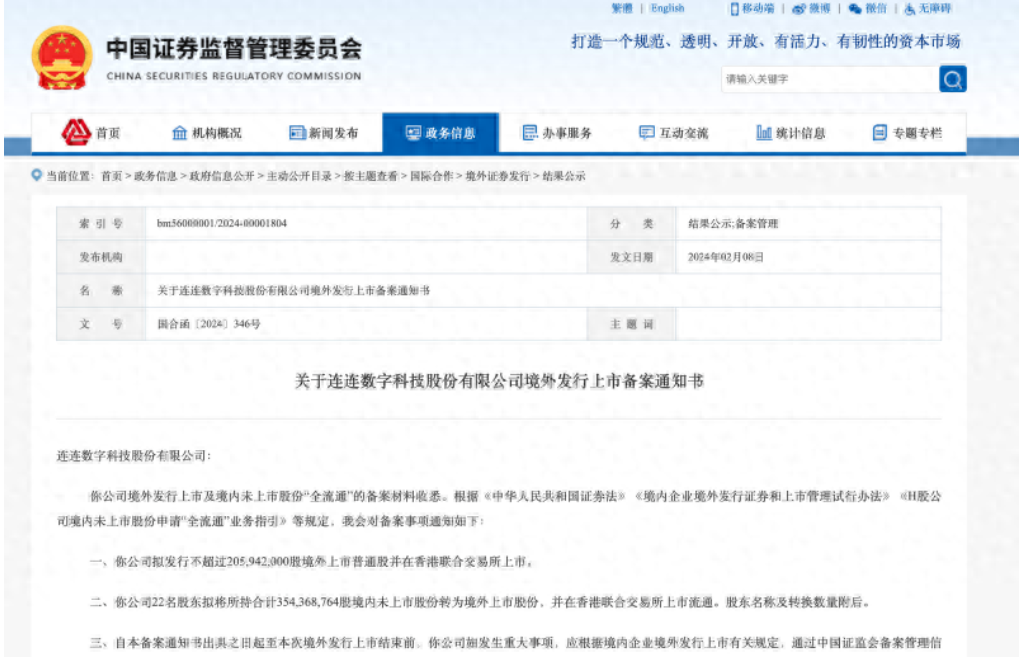The height and width of the screenshot is (664, 1026).
Task: Open the 移动端 mobile version link
Action: (x=751, y=9)
